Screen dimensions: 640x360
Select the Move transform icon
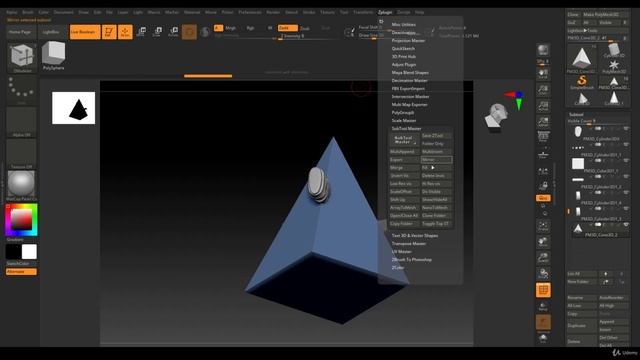coord(141,32)
